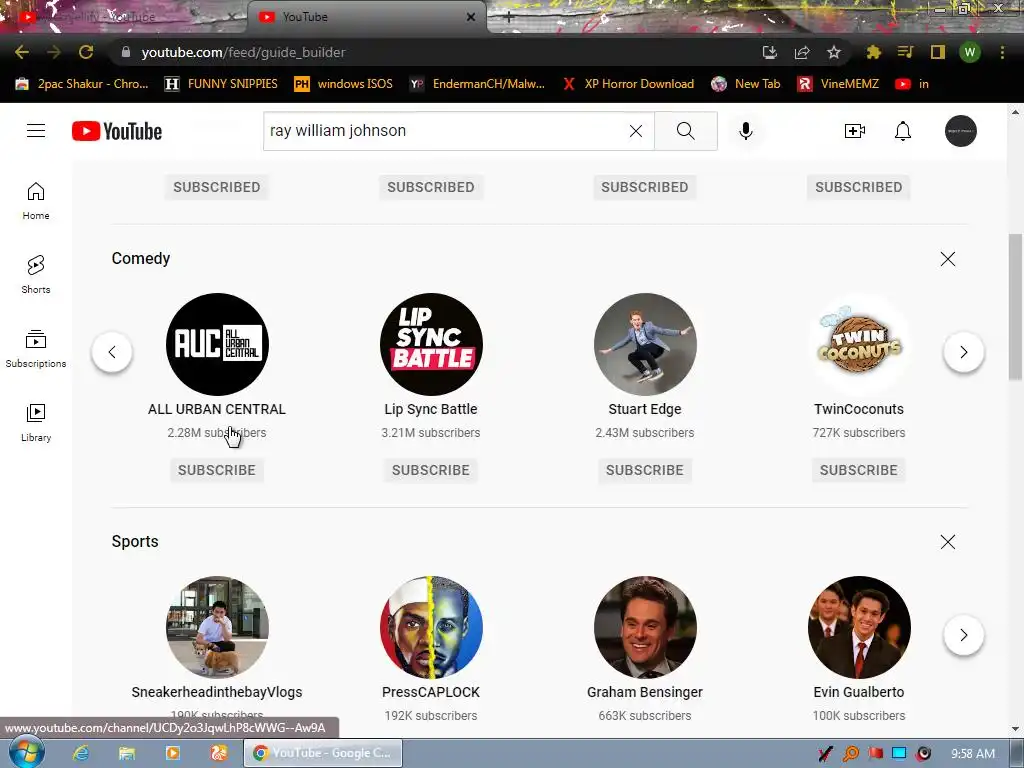
Task: Click the search magnifier button
Action: 686,131
